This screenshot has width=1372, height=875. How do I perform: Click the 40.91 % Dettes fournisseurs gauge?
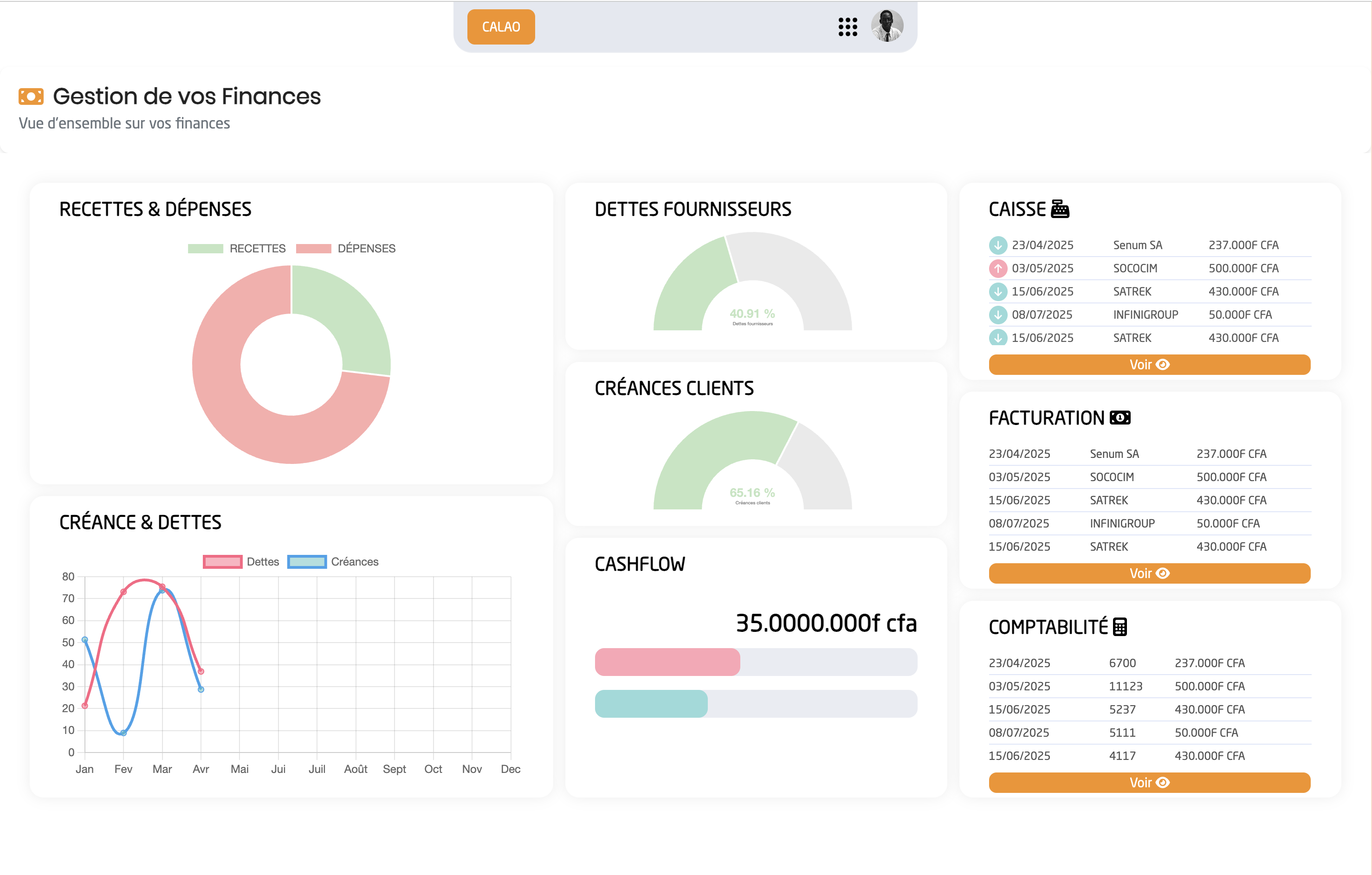click(752, 282)
